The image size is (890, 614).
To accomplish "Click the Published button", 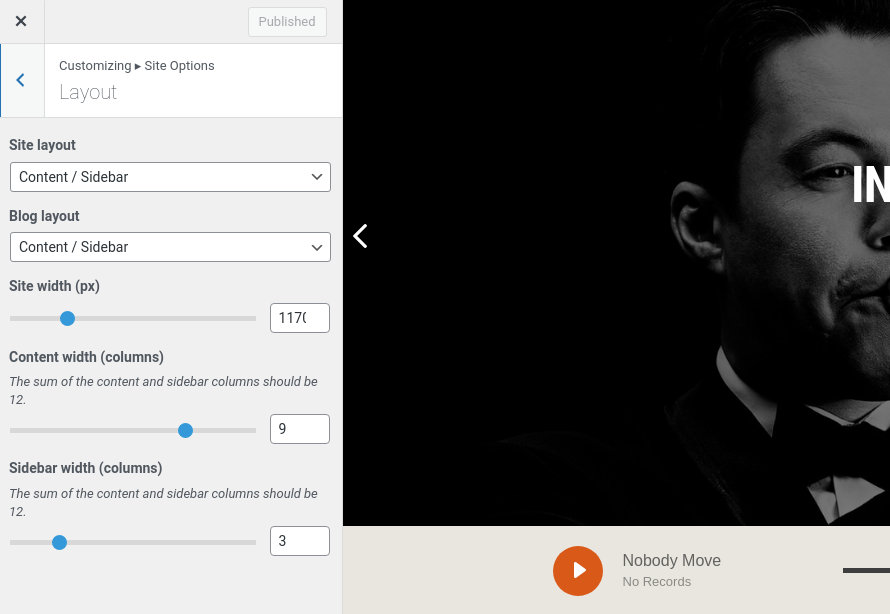I will tap(287, 22).
